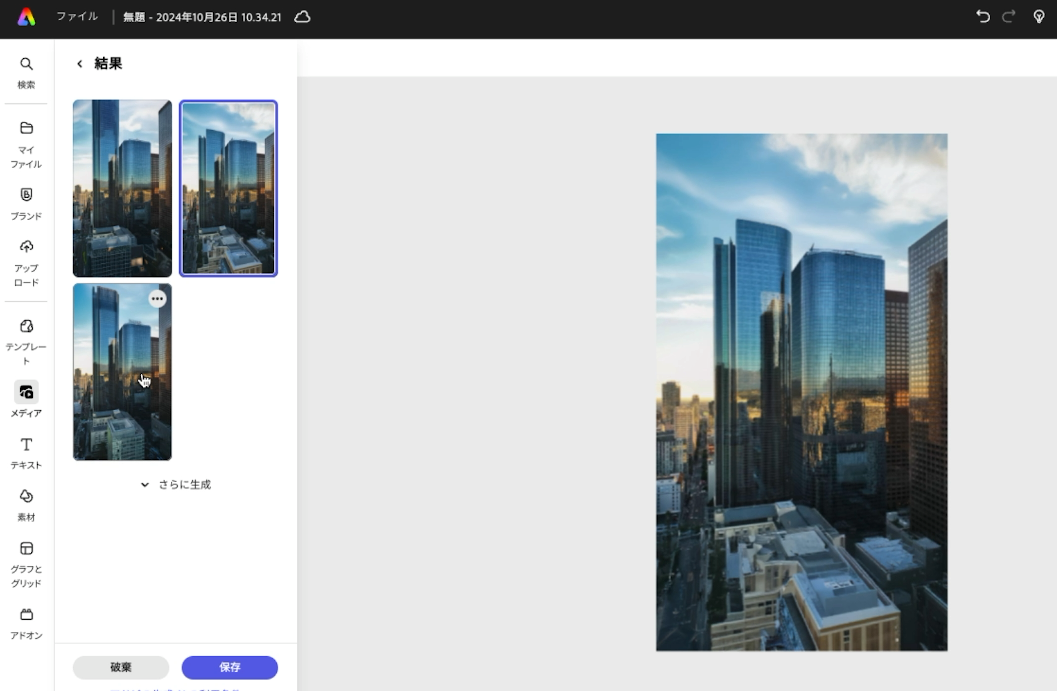1057x691 pixels.
Task: Open Charts and Grids (グラフとグリッド) panel
Action: 26,562
